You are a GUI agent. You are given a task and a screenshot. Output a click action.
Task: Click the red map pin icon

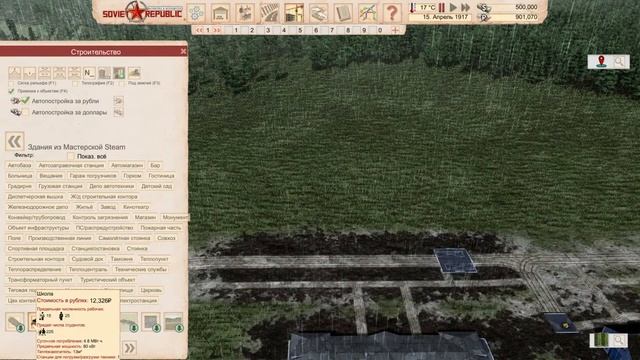[601, 62]
